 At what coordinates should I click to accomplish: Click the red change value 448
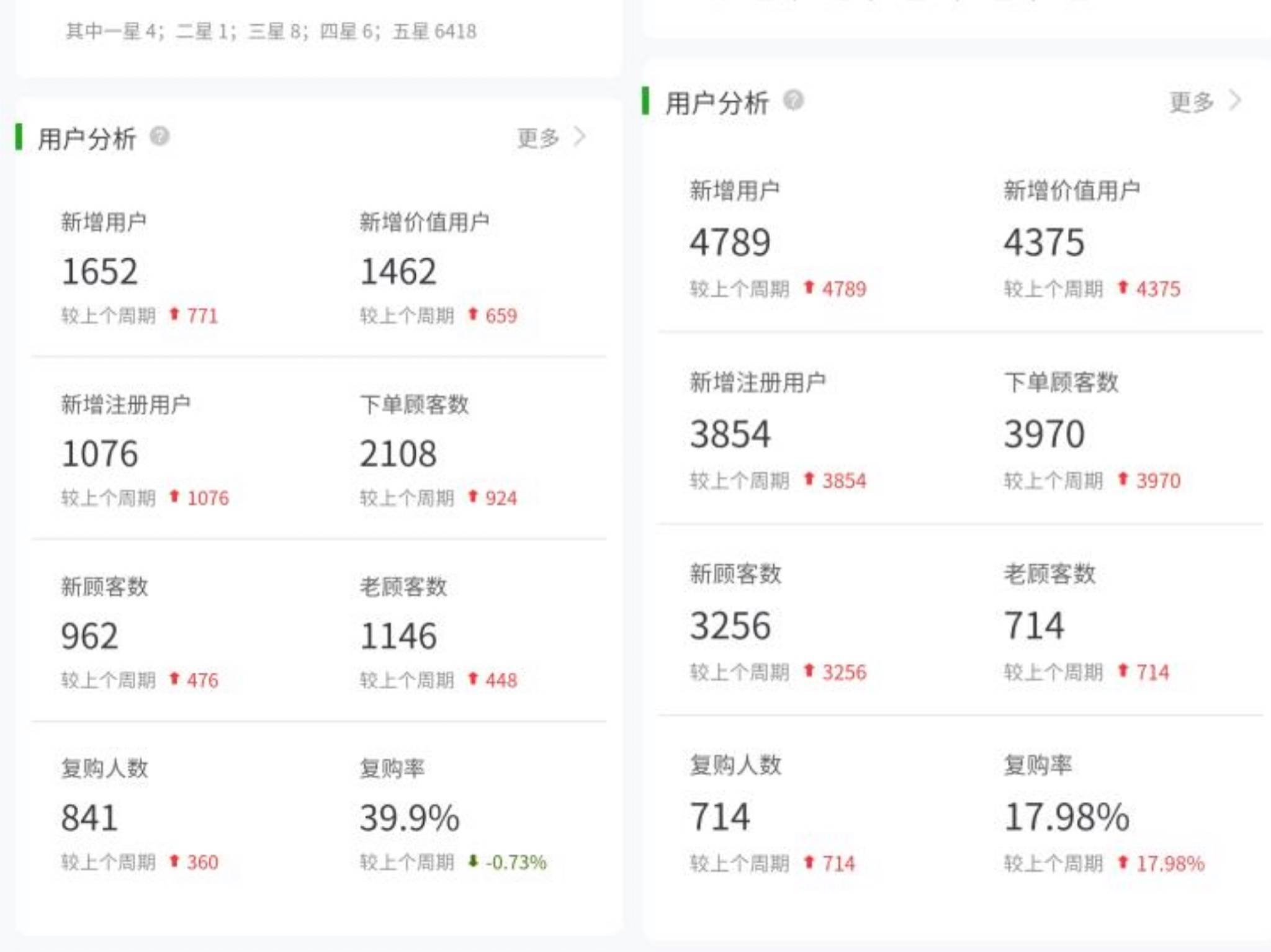[x=501, y=680]
